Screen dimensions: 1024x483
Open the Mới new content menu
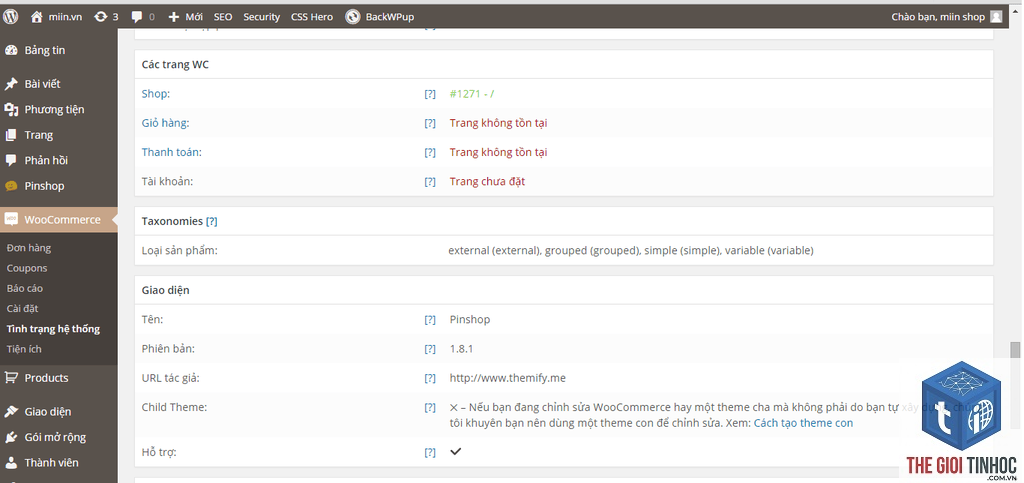pos(194,17)
